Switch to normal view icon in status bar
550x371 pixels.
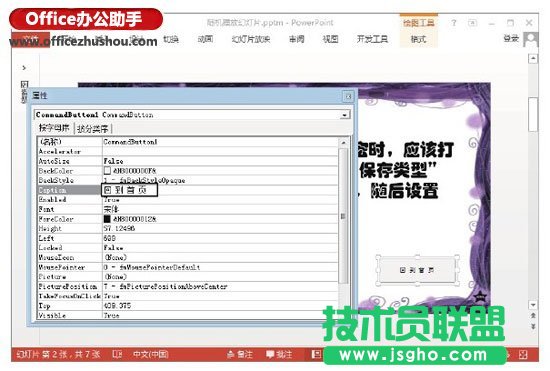pos(316,354)
